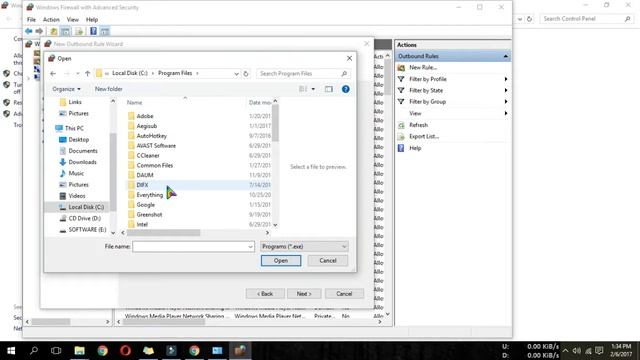640x360 pixels.
Task: Select the Everything folder
Action: (149, 195)
